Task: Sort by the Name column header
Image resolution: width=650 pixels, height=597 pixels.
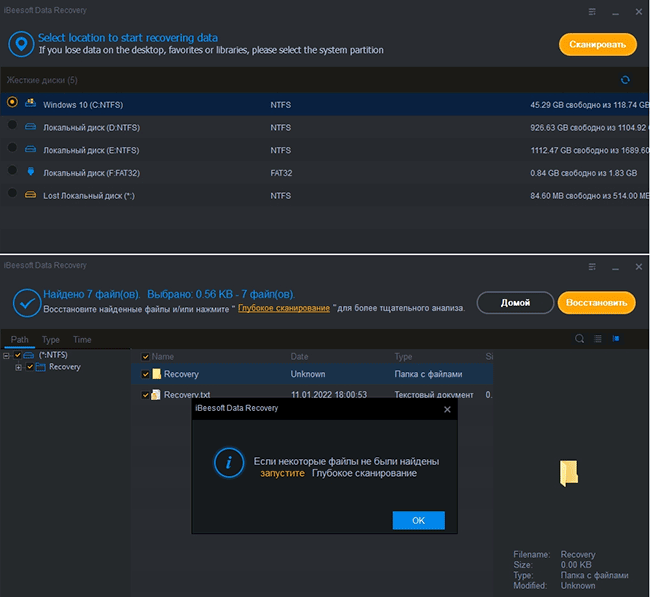Action: tap(162, 357)
